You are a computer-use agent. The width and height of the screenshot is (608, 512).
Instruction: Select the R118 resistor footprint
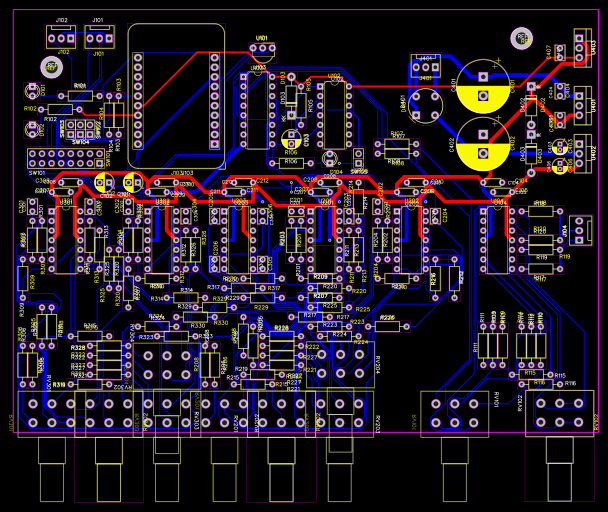point(541,211)
